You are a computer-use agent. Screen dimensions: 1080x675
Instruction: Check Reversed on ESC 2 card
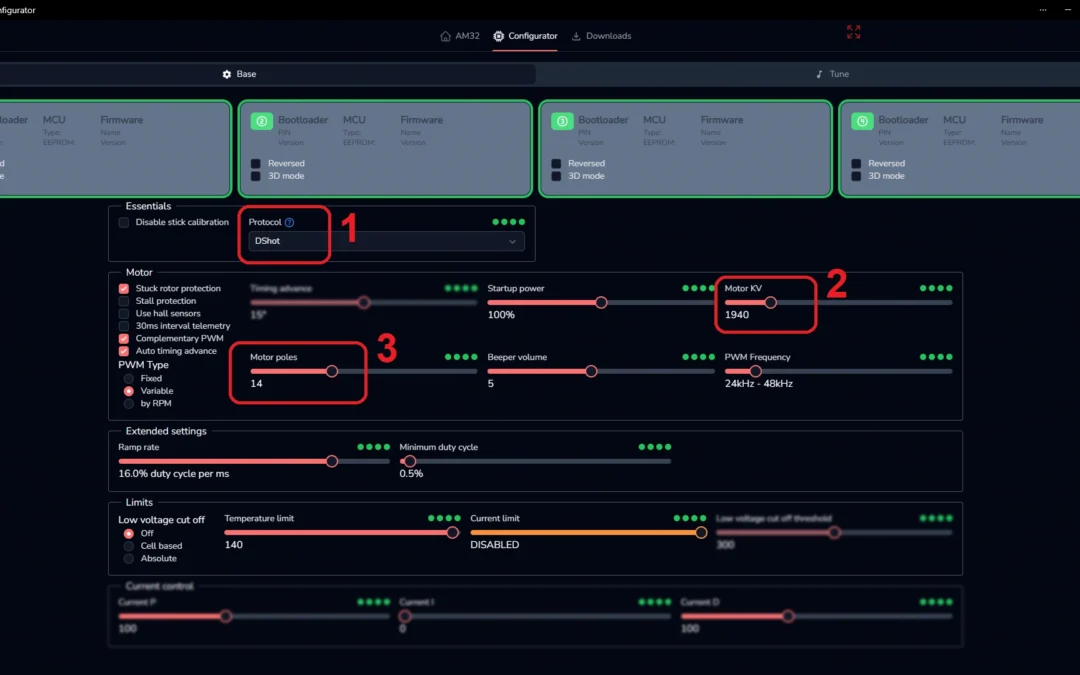point(256,163)
